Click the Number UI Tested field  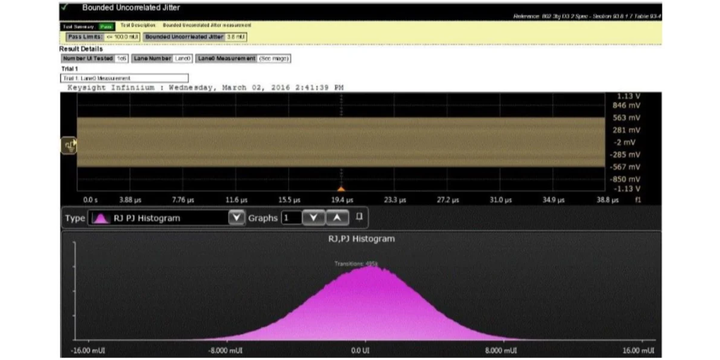point(95,59)
